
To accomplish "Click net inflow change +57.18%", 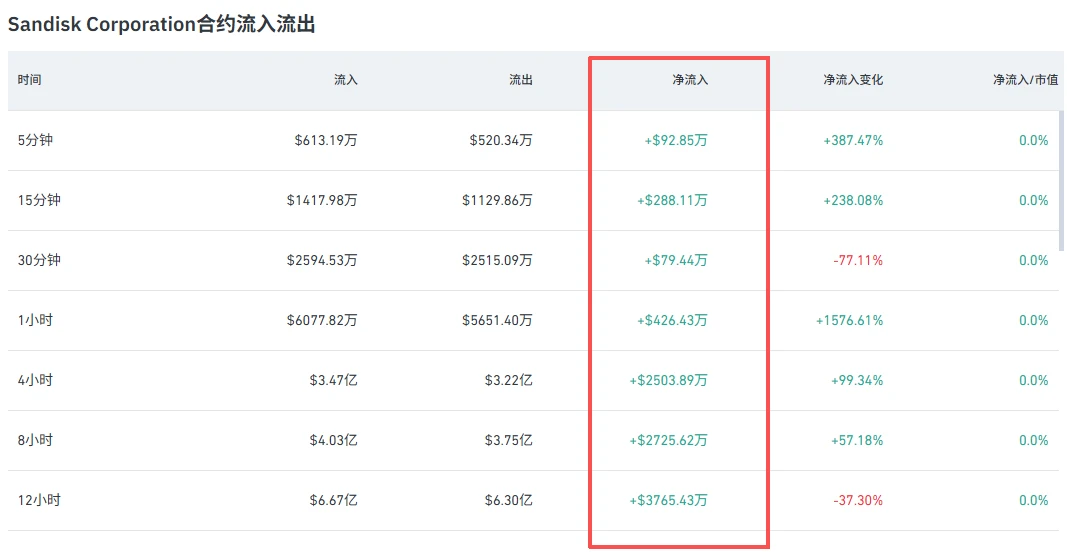I will (857, 440).
